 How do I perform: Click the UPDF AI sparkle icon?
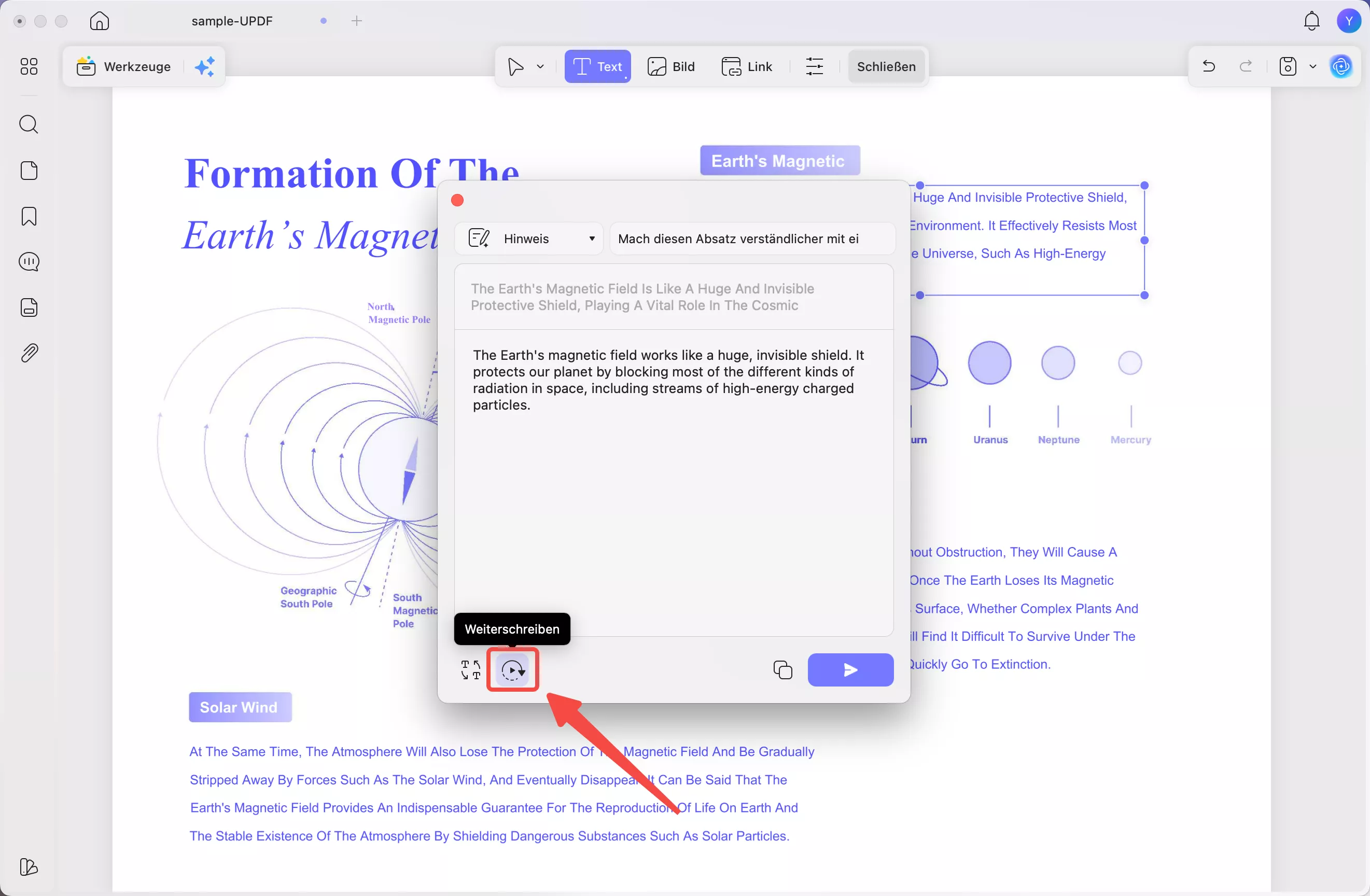click(204, 67)
